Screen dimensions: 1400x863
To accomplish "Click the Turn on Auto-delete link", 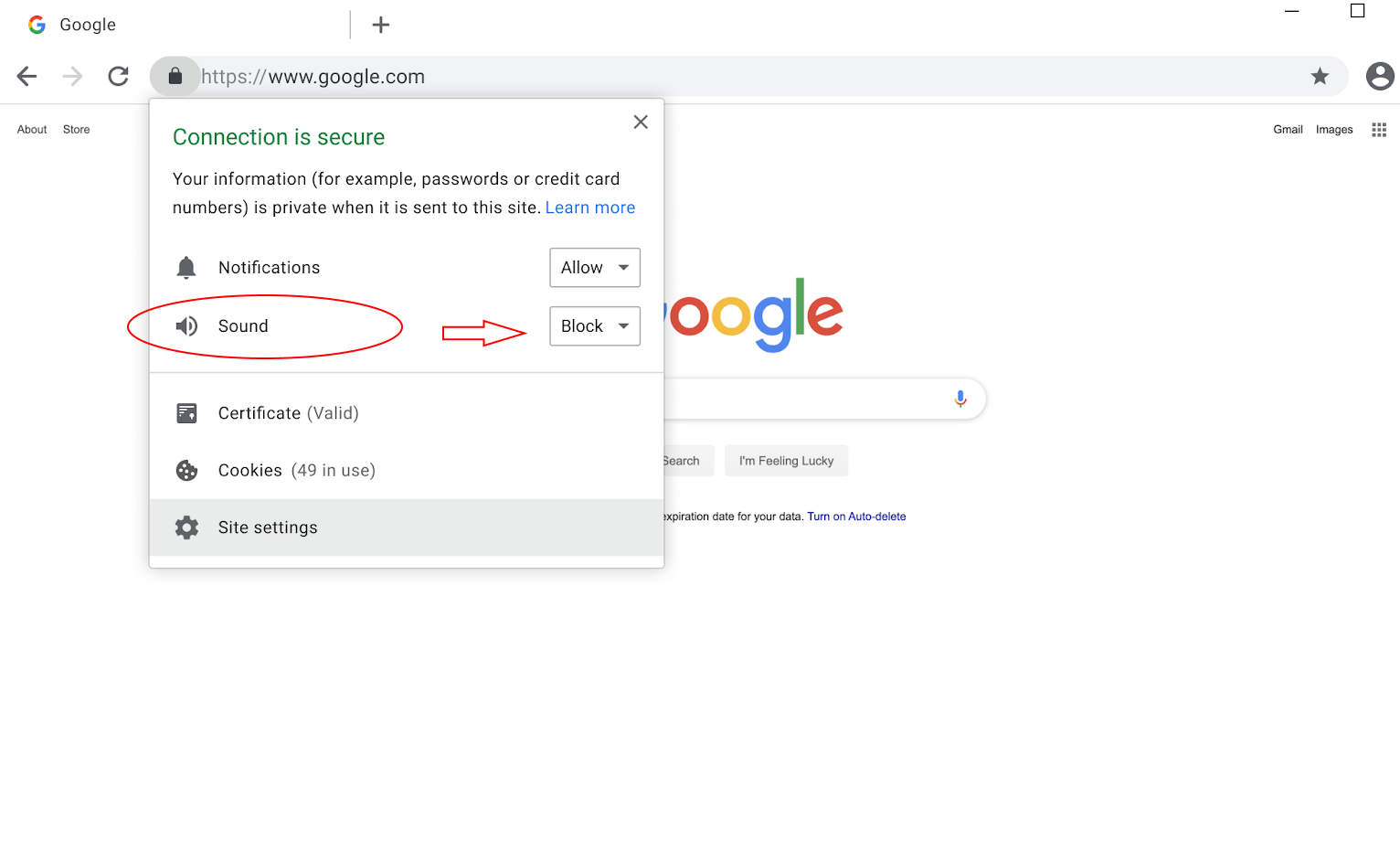I will pyautogui.click(x=856, y=517).
